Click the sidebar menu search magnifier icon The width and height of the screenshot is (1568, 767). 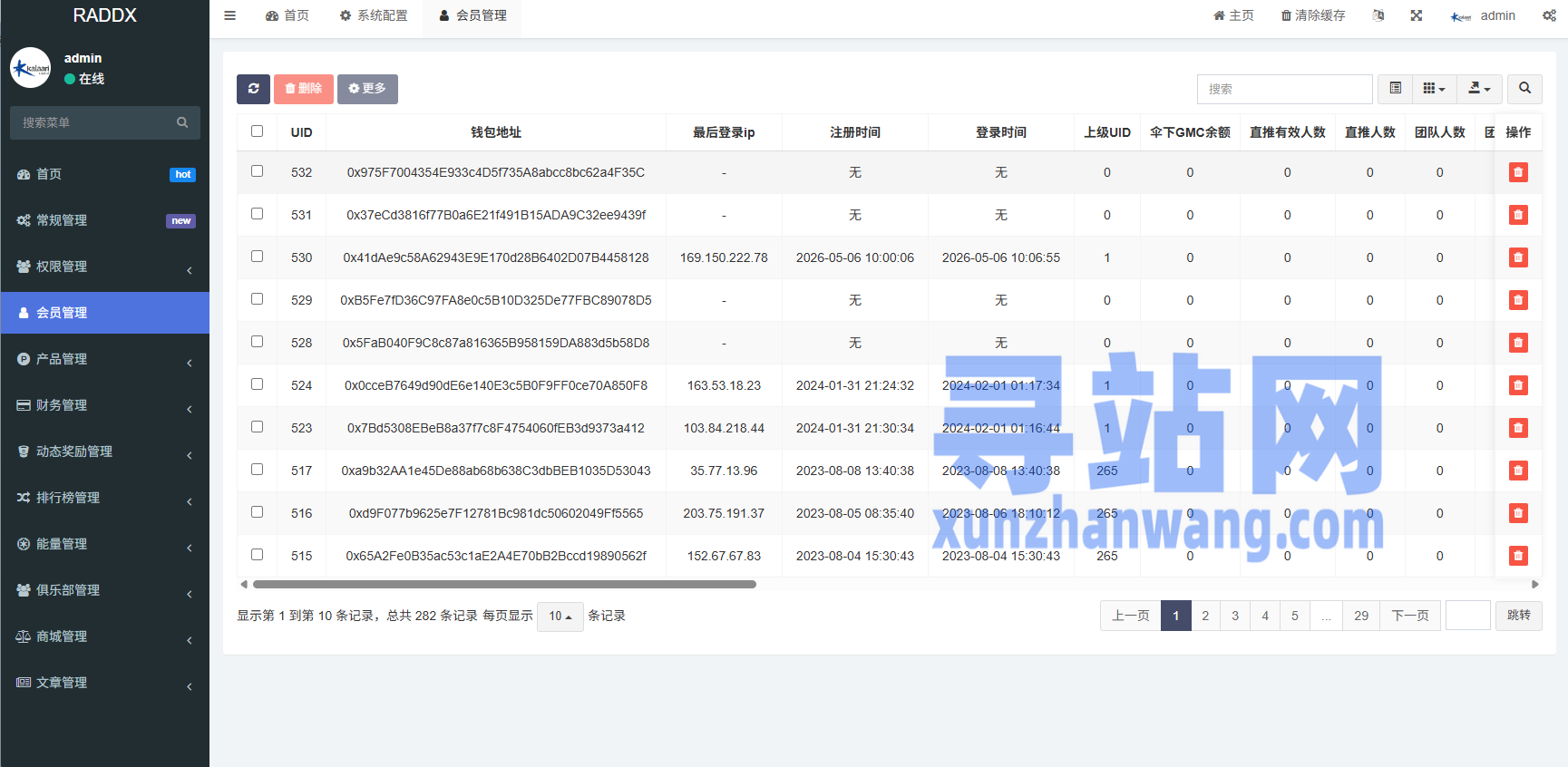point(182,122)
